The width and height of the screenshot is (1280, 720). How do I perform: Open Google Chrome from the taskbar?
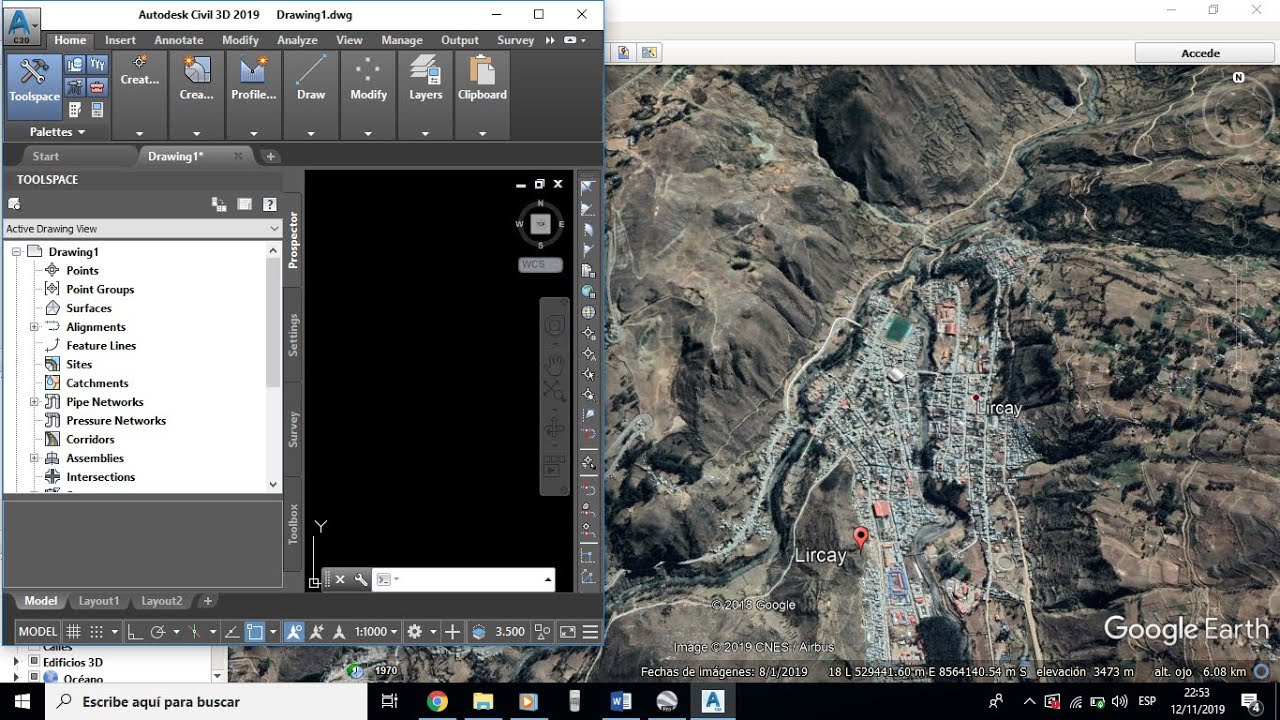point(437,702)
